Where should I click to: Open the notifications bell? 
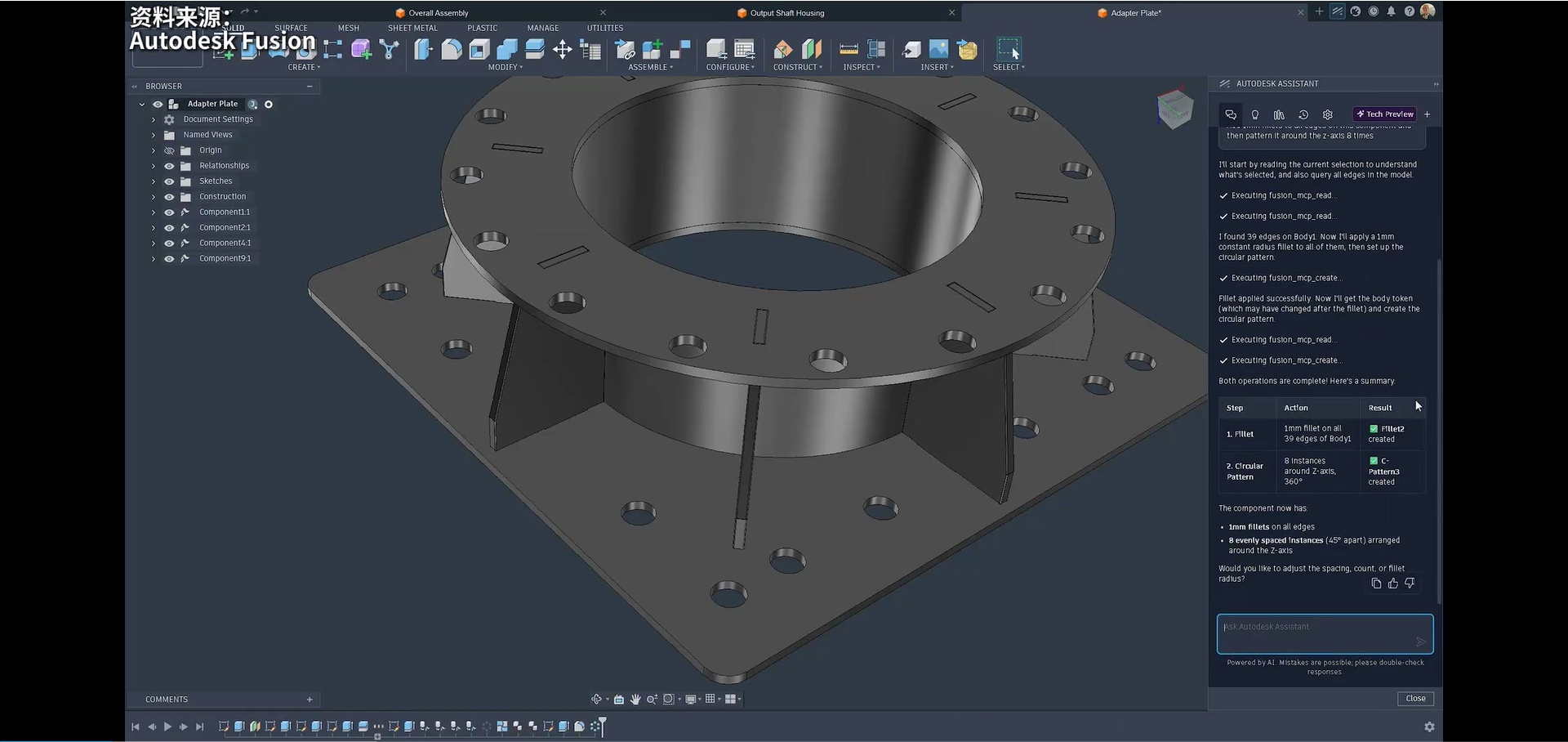(x=1392, y=11)
